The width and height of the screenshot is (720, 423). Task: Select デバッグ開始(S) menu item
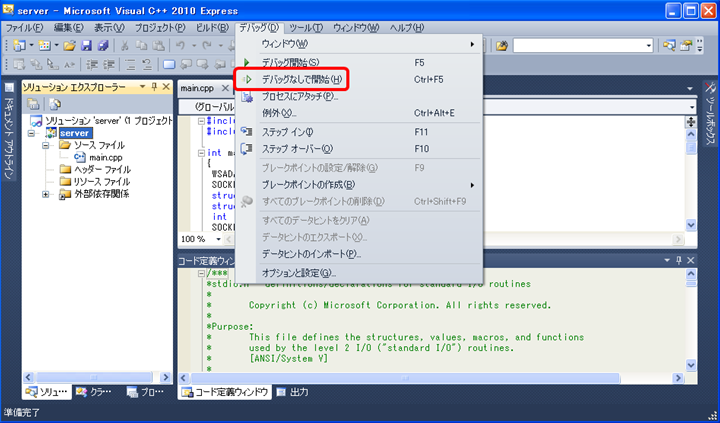tap(290, 62)
